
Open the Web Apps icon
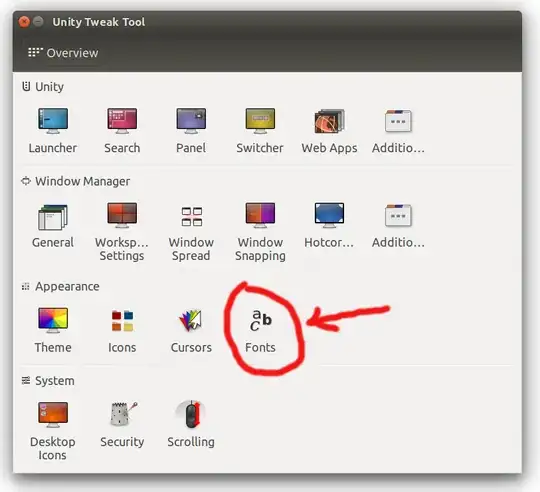(x=329, y=121)
